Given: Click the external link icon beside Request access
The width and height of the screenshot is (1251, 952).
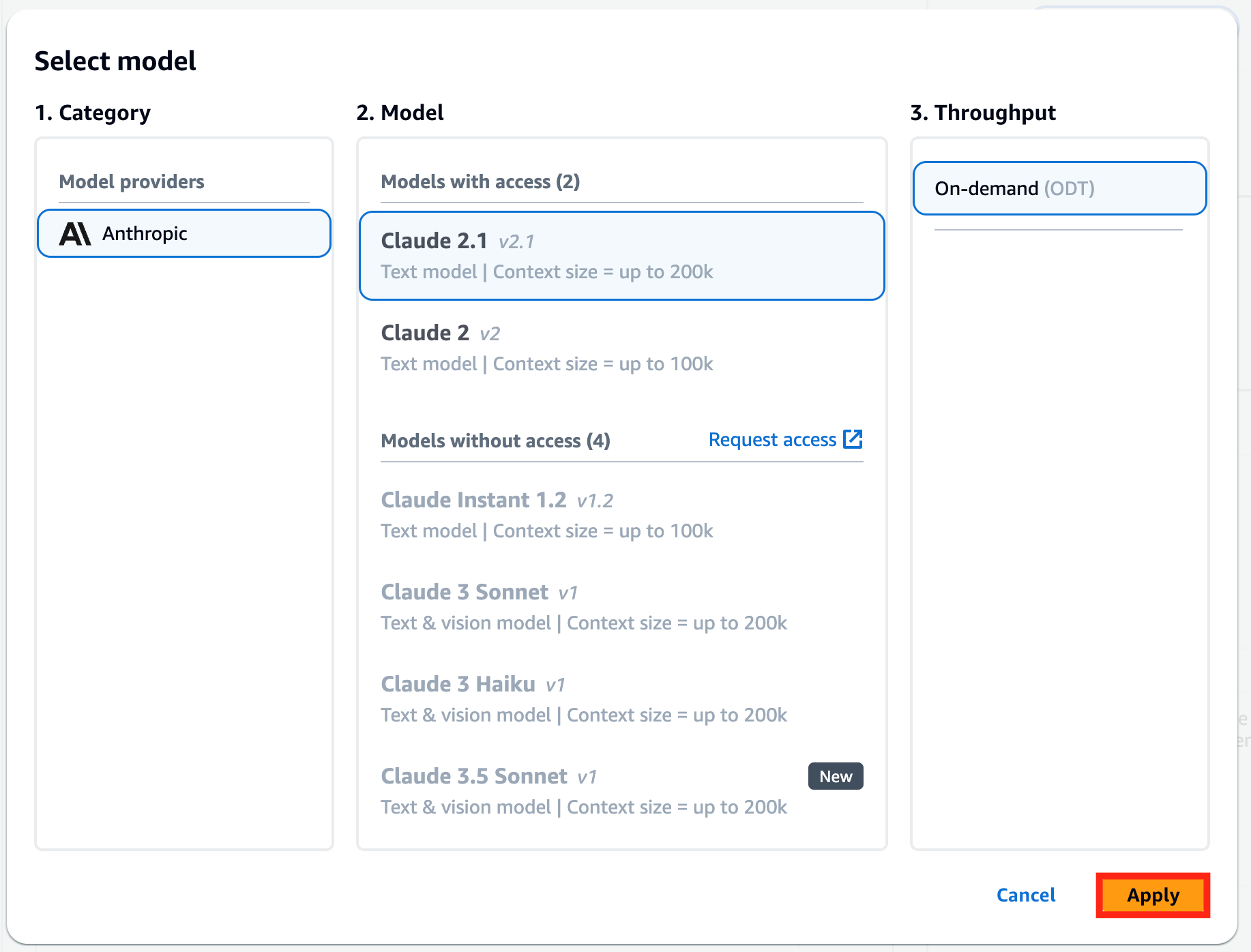Looking at the screenshot, I should pos(853,439).
